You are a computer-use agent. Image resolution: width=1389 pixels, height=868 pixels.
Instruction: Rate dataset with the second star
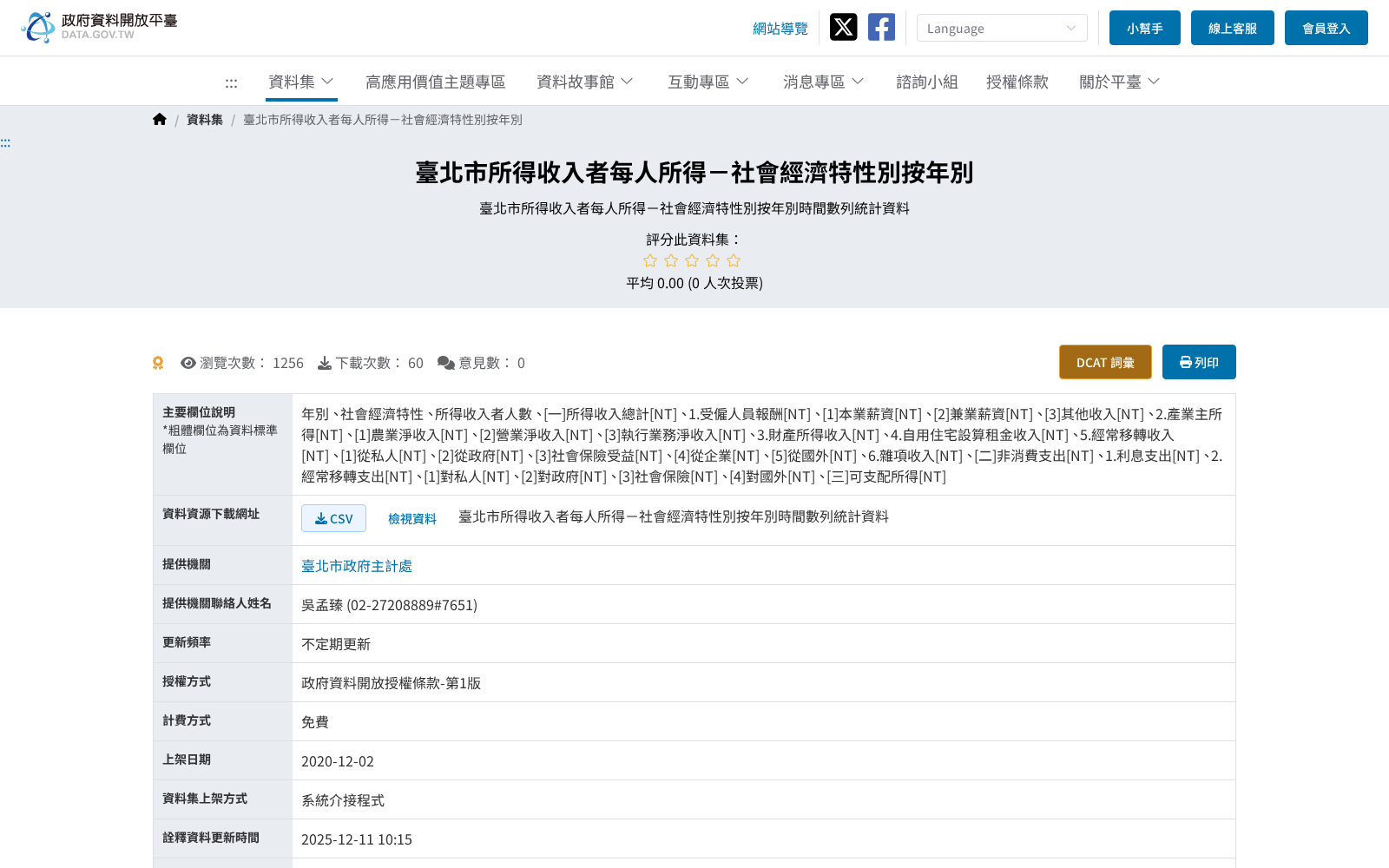tap(671, 260)
